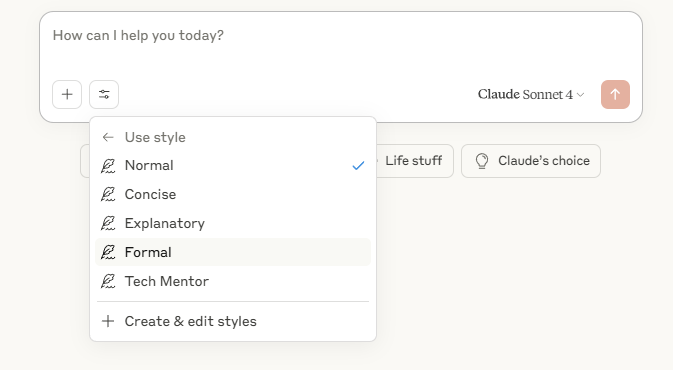Switch to the Formal style

pos(233,252)
